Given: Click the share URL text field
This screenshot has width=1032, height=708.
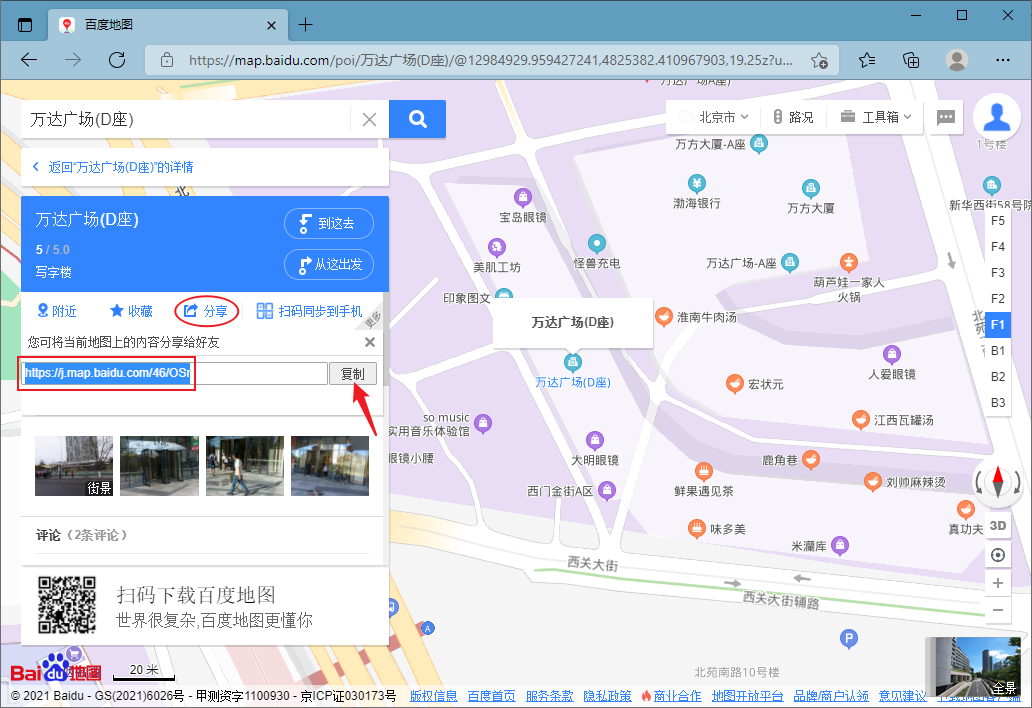Looking at the screenshot, I should pyautogui.click(x=175, y=373).
